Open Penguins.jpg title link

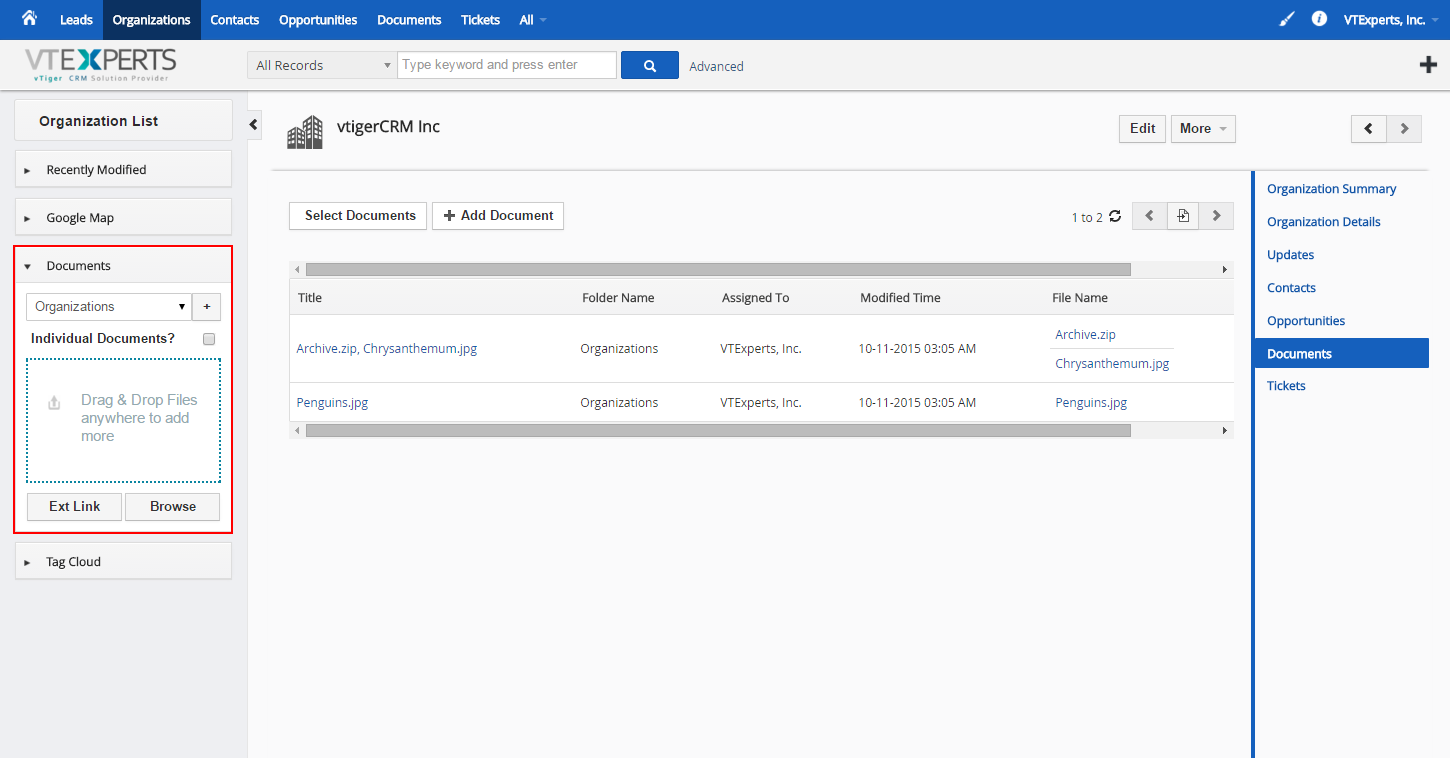(x=332, y=402)
